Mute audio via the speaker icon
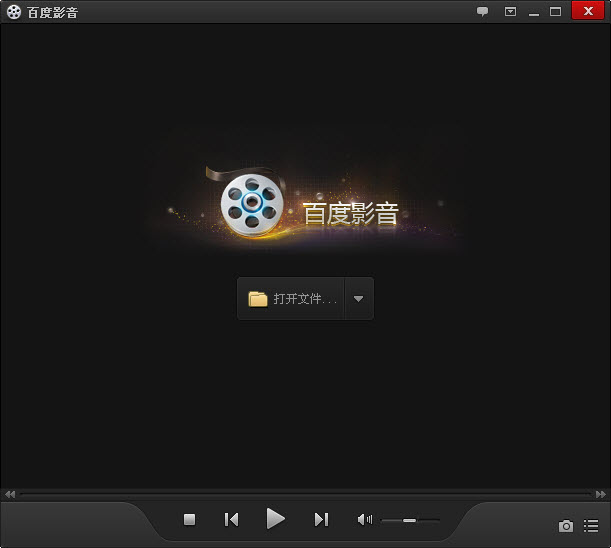 [x=365, y=520]
